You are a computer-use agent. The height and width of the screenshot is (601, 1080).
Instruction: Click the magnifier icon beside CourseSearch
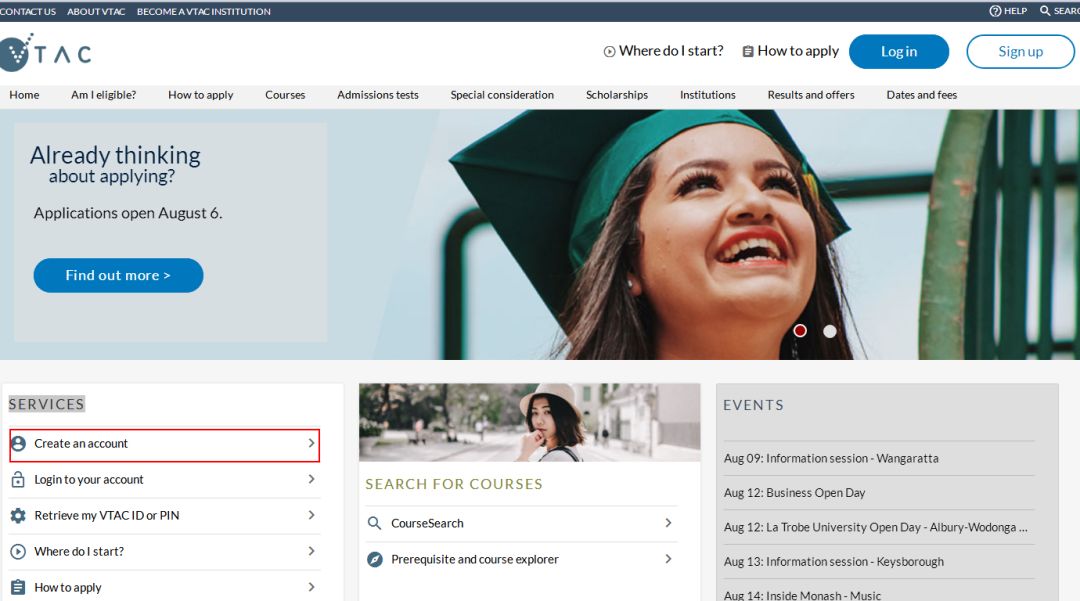(374, 523)
